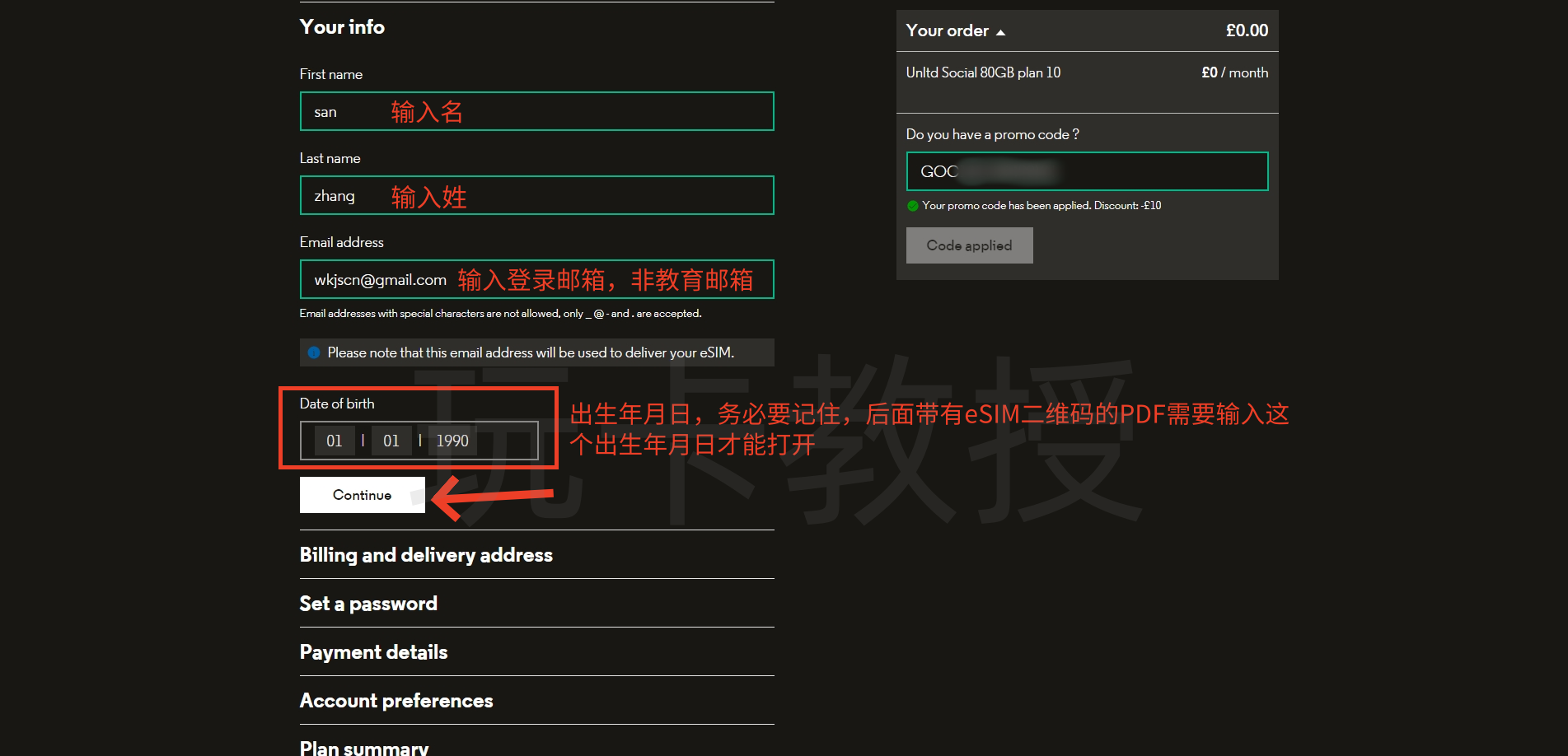Expand Billing and delivery address section
Screen dimensions: 1568x756
426,555
